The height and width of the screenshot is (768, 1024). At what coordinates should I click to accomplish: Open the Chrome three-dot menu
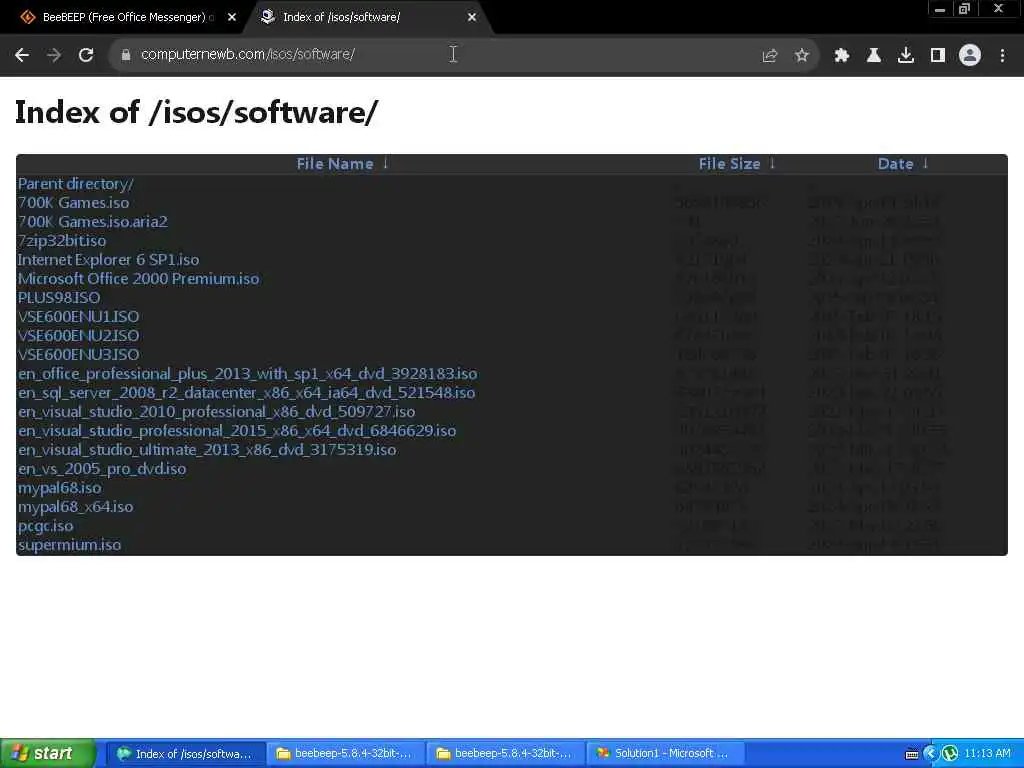1002,56
